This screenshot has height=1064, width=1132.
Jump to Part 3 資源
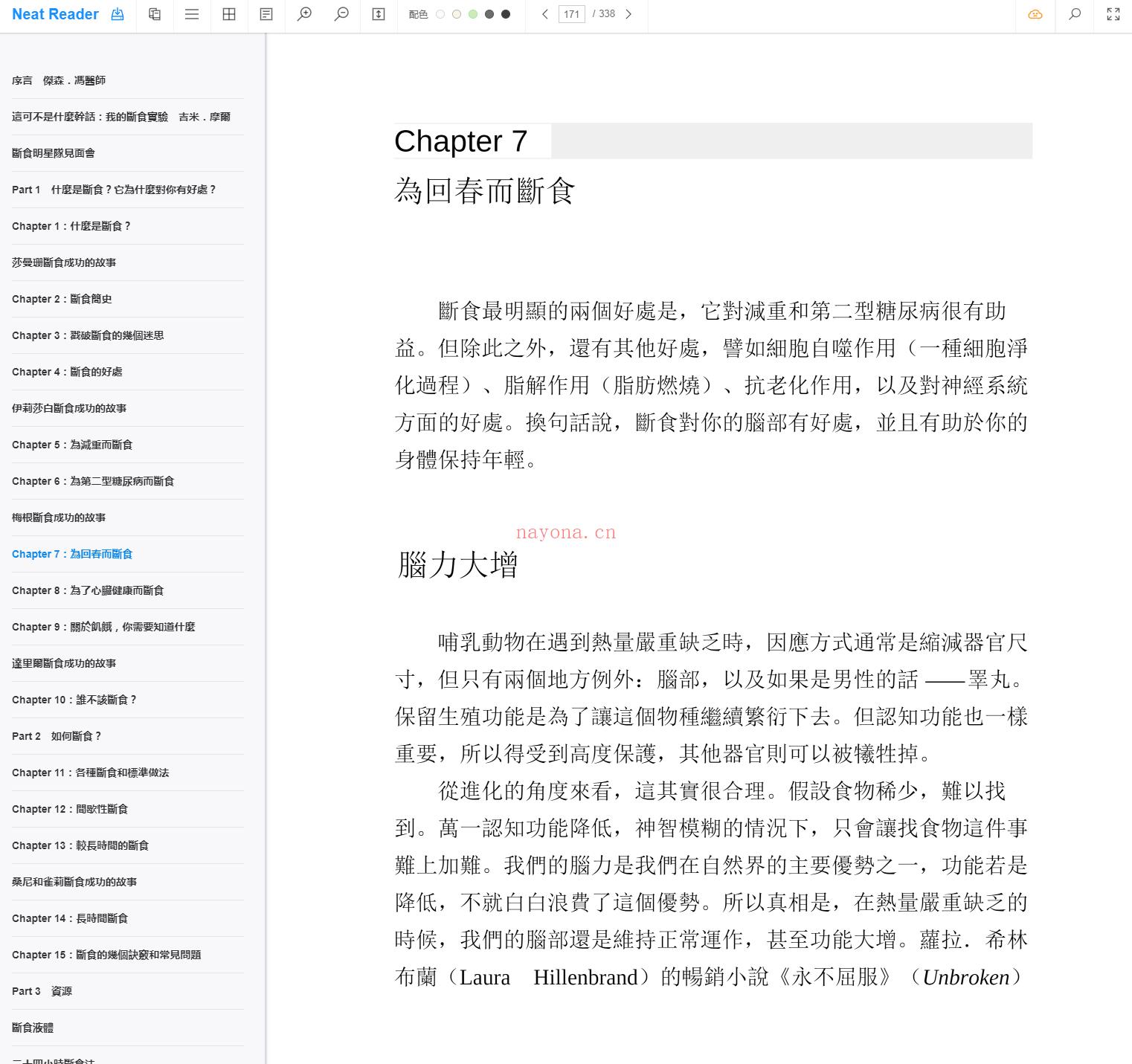tap(128, 991)
